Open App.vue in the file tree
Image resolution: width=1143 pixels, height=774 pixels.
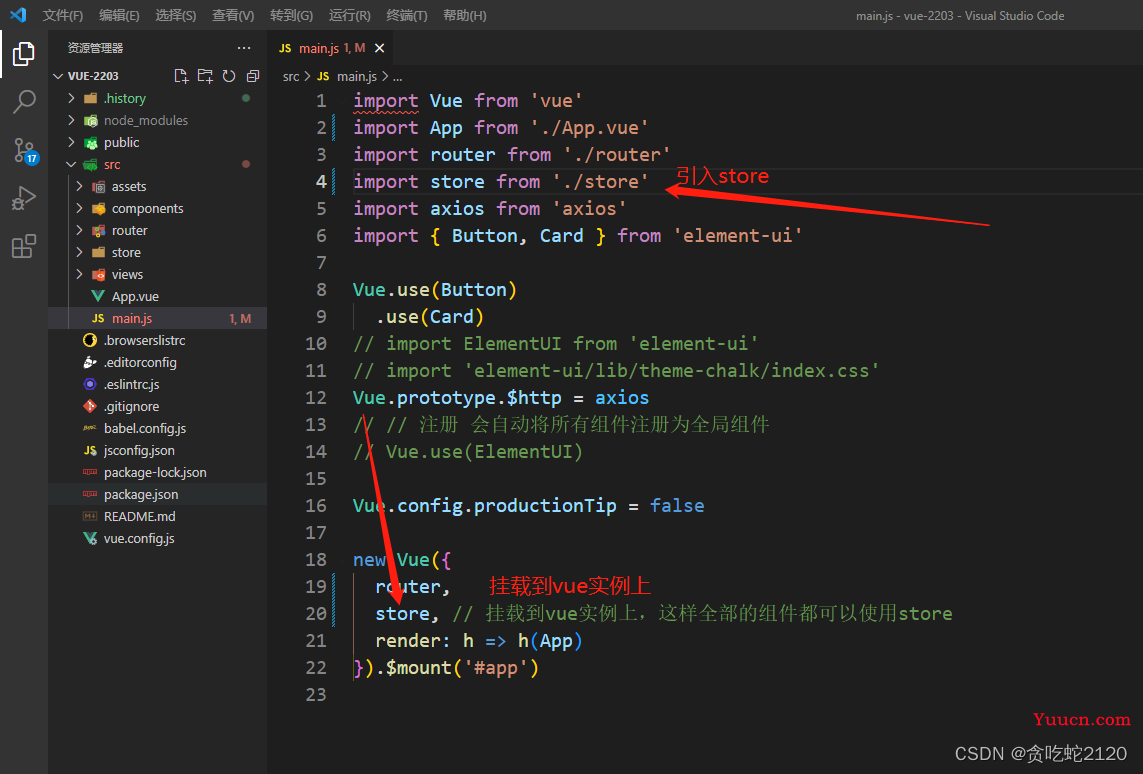(x=157, y=297)
